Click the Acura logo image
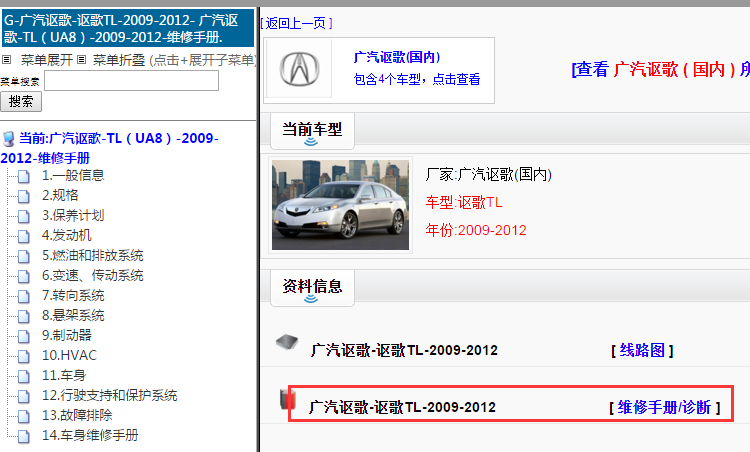 299,69
